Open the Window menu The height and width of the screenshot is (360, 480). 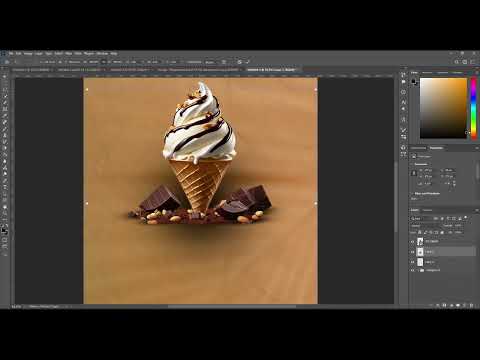102,53
